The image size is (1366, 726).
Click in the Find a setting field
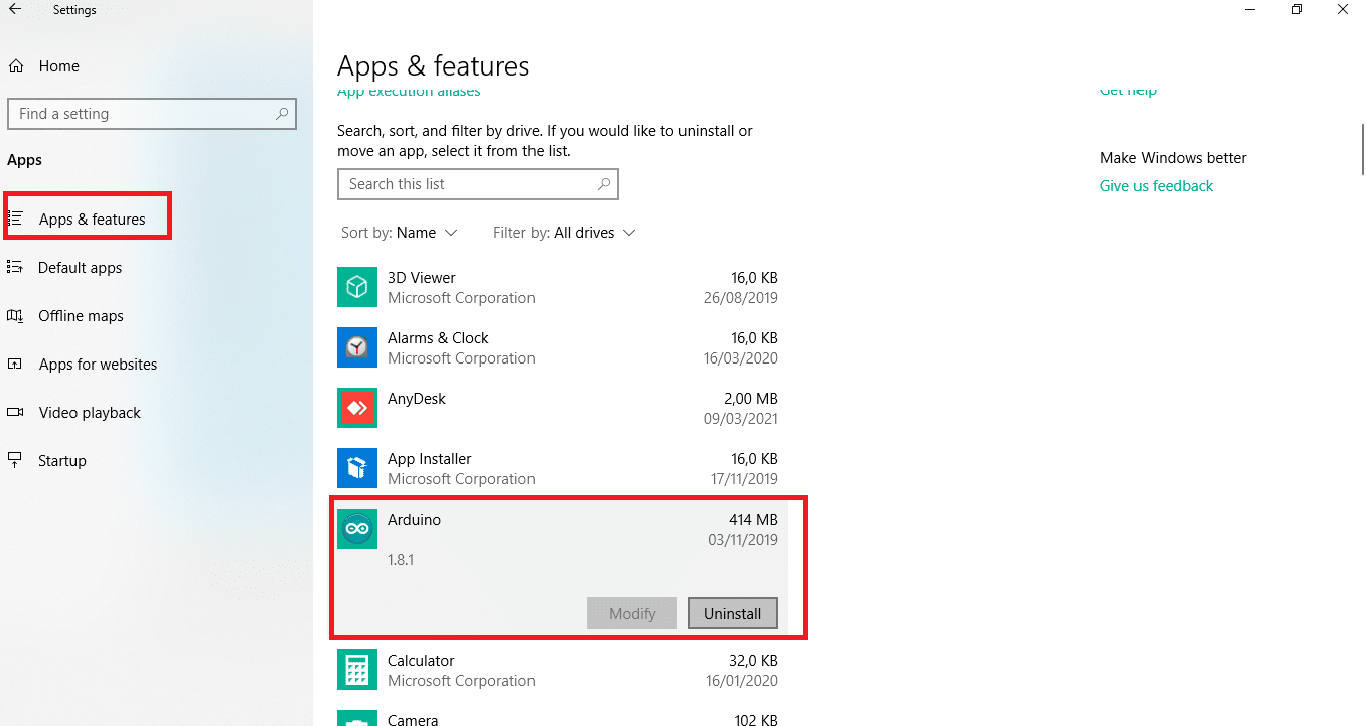tap(152, 114)
